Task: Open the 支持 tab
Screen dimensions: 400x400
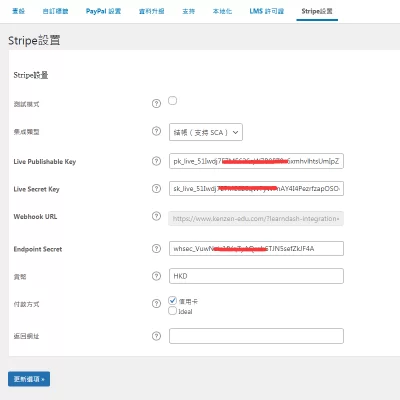Action: click(x=188, y=11)
